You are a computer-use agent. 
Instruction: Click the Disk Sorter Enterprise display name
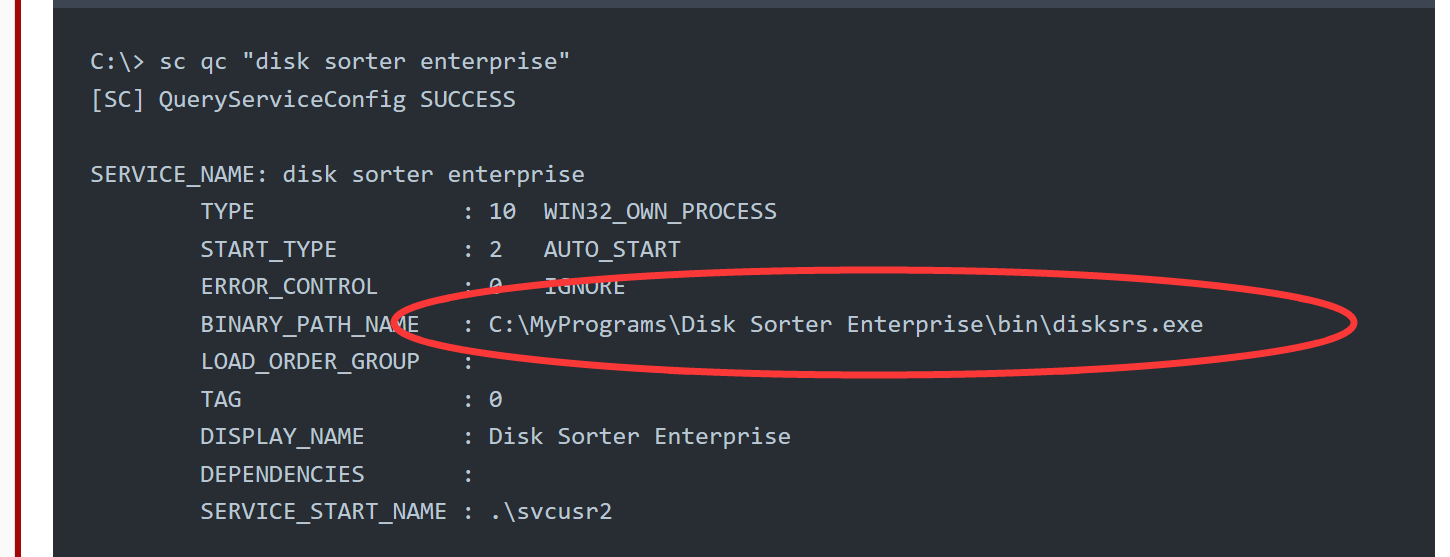coord(640,437)
